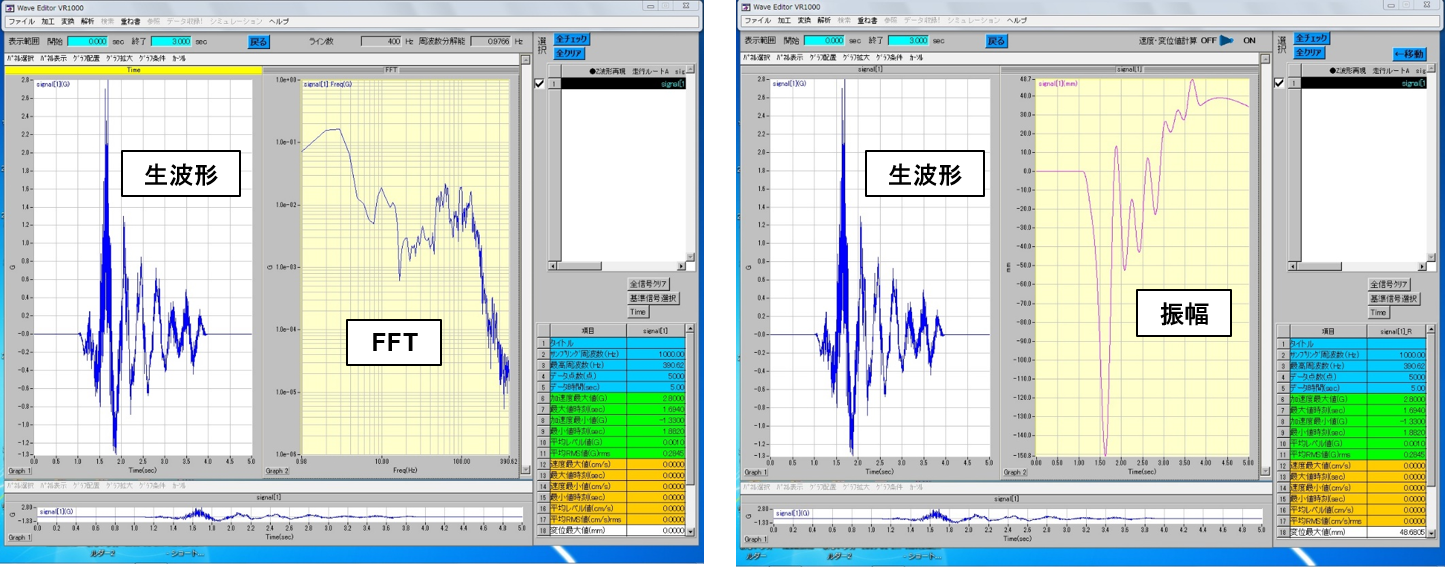Click 戻る button in right window
The image size is (1445, 567).
(996, 42)
